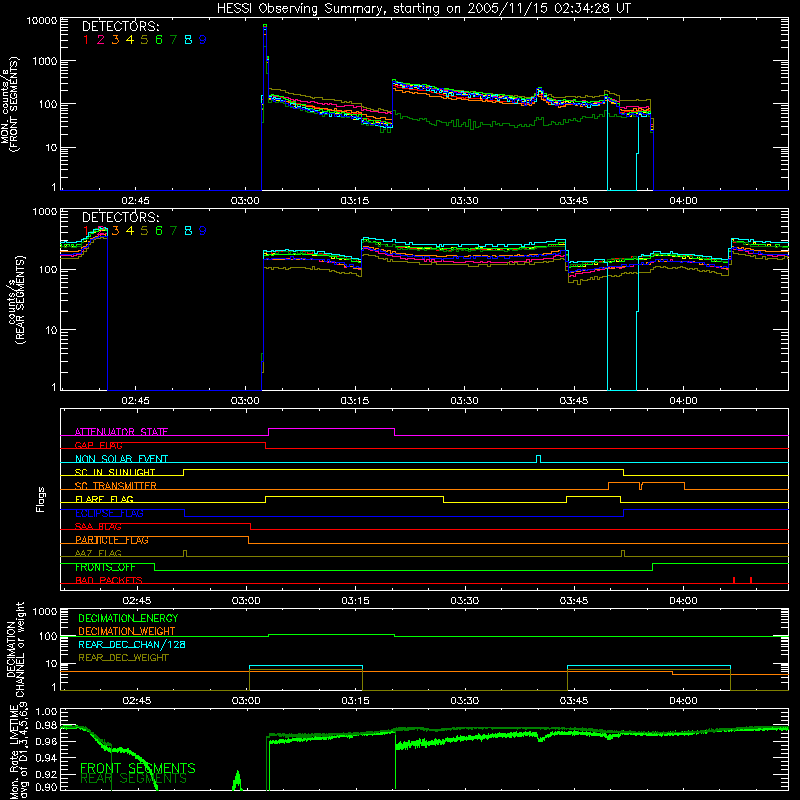
Task: Click detector number 3 in rear segments legend
Action: click(x=115, y=231)
